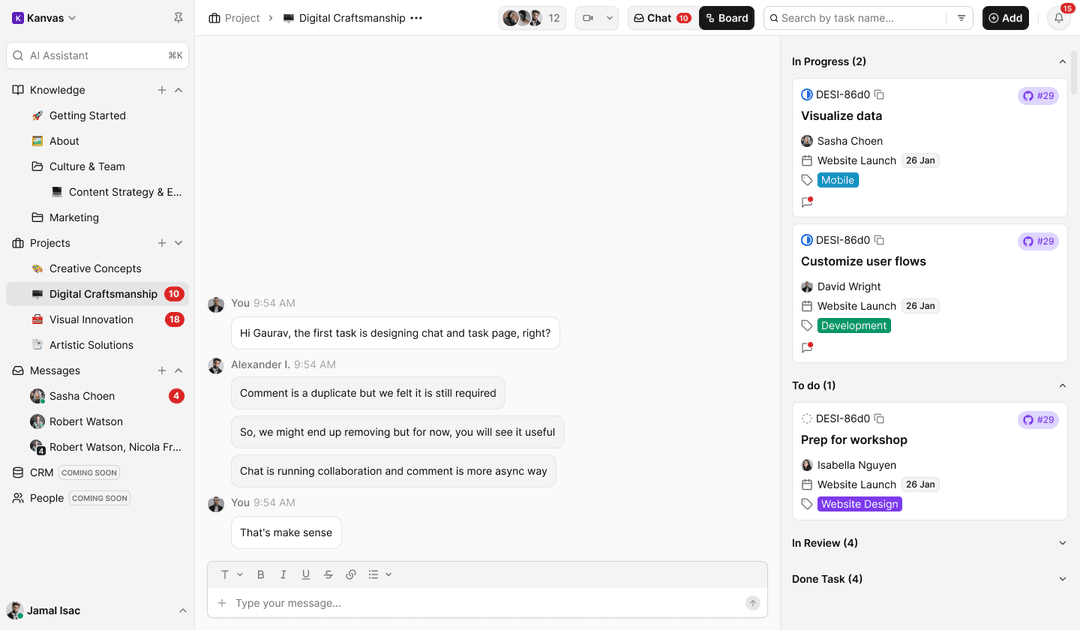This screenshot has width=1080, height=630.
Task: Insert a link in the message toolbar
Action: [x=351, y=574]
